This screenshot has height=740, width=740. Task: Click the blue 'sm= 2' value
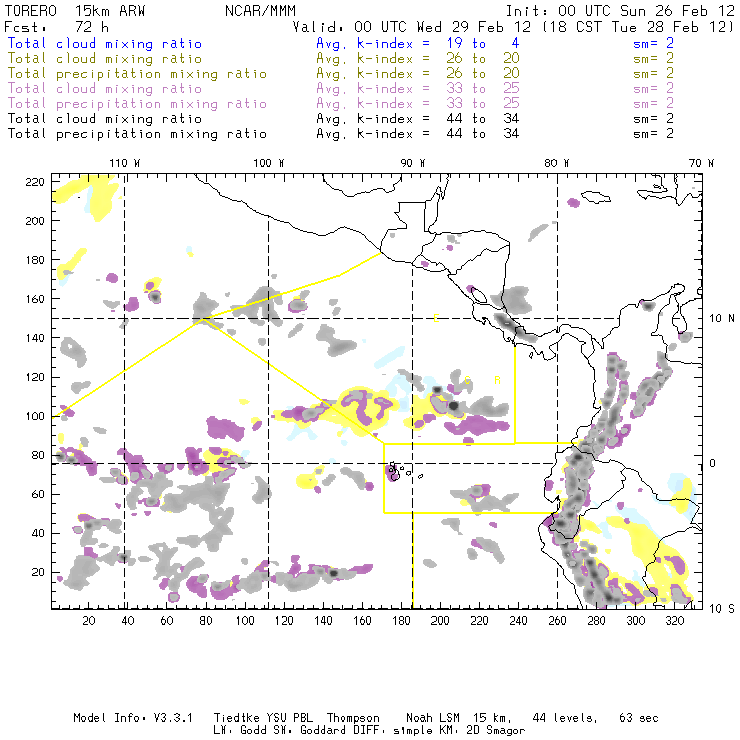click(654, 44)
